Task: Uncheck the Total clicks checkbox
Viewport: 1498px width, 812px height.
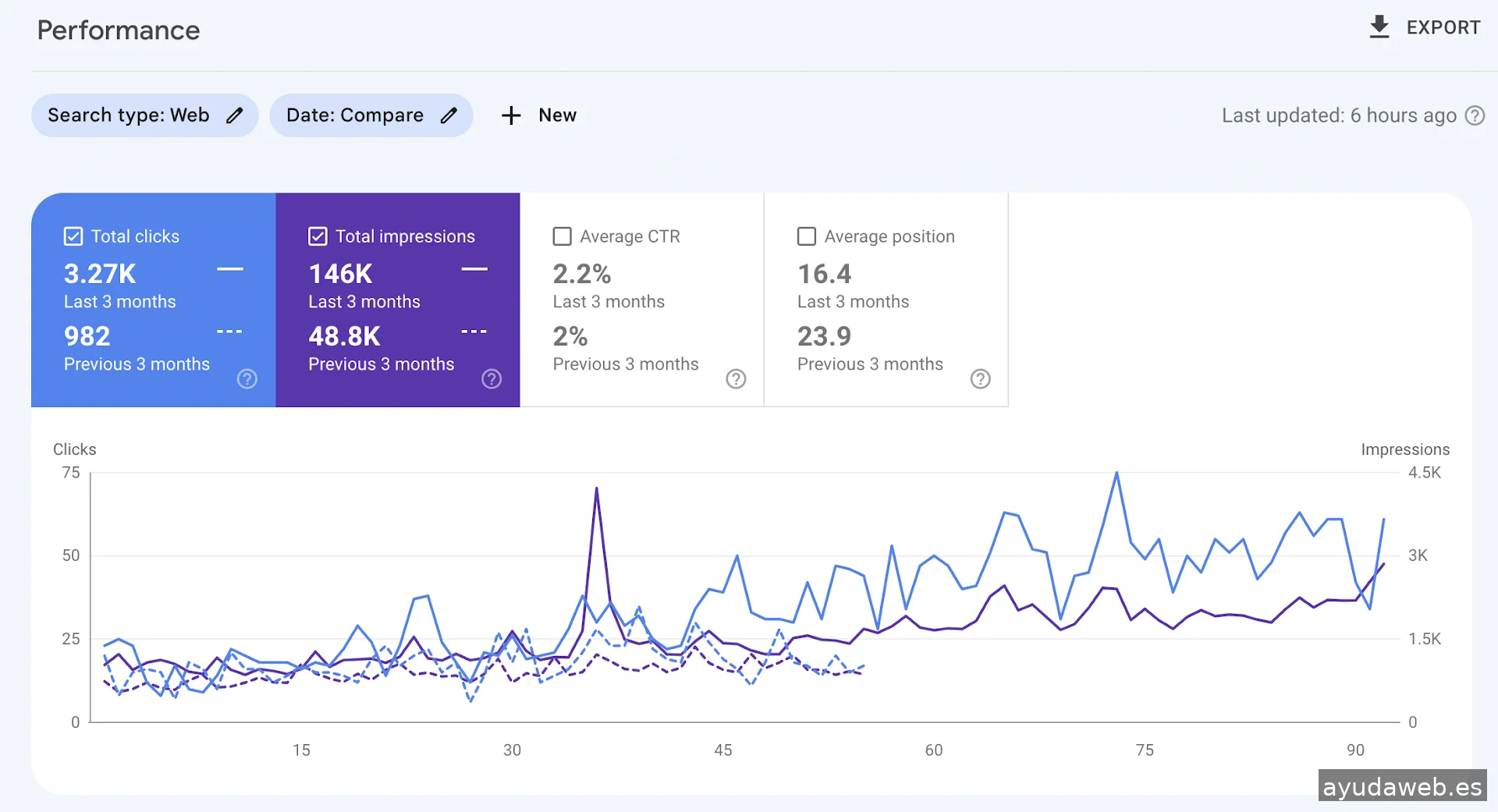Action: coord(73,236)
